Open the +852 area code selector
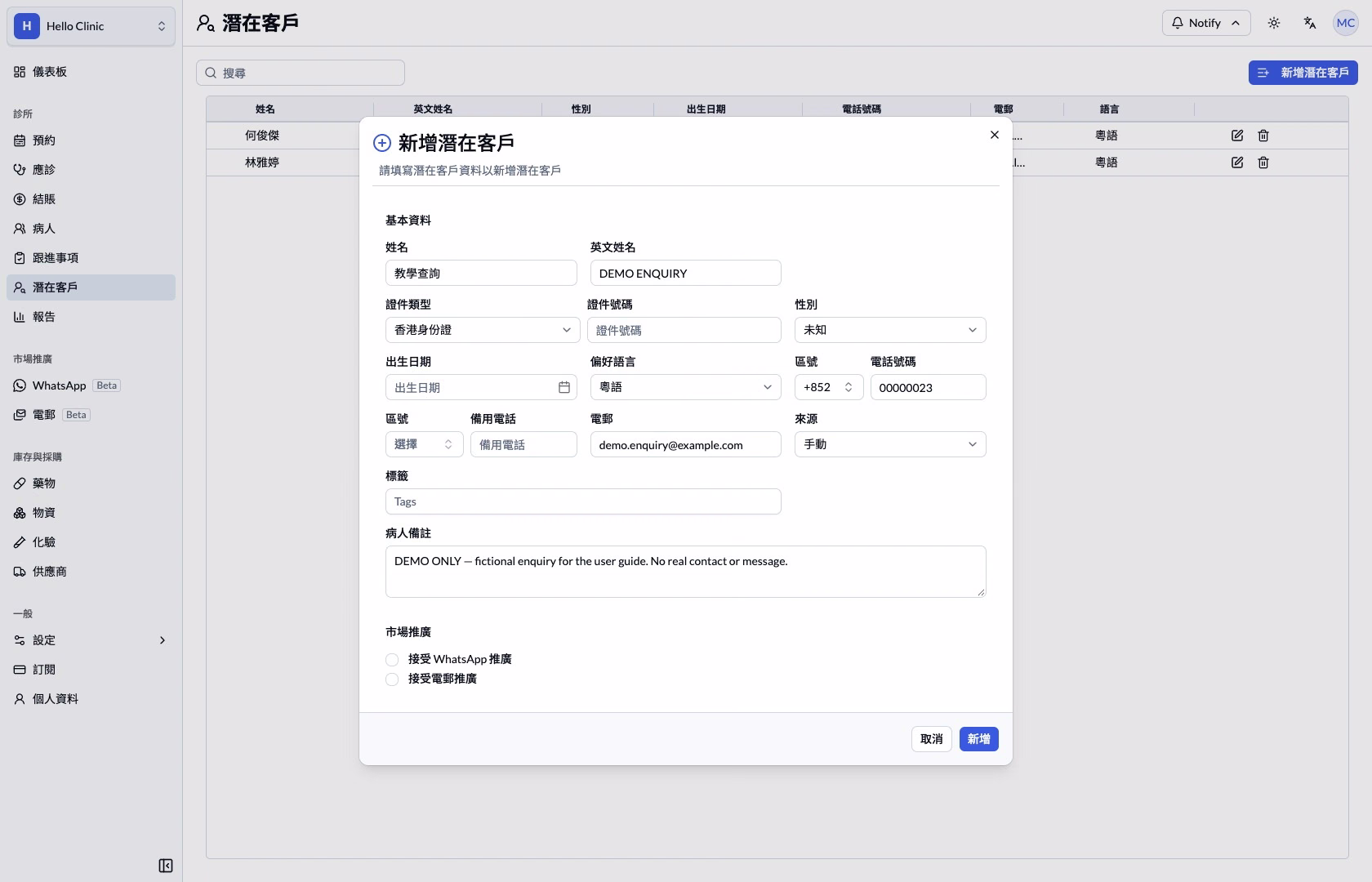The height and width of the screenshot is (882, 1372). [x=829, y=387]
